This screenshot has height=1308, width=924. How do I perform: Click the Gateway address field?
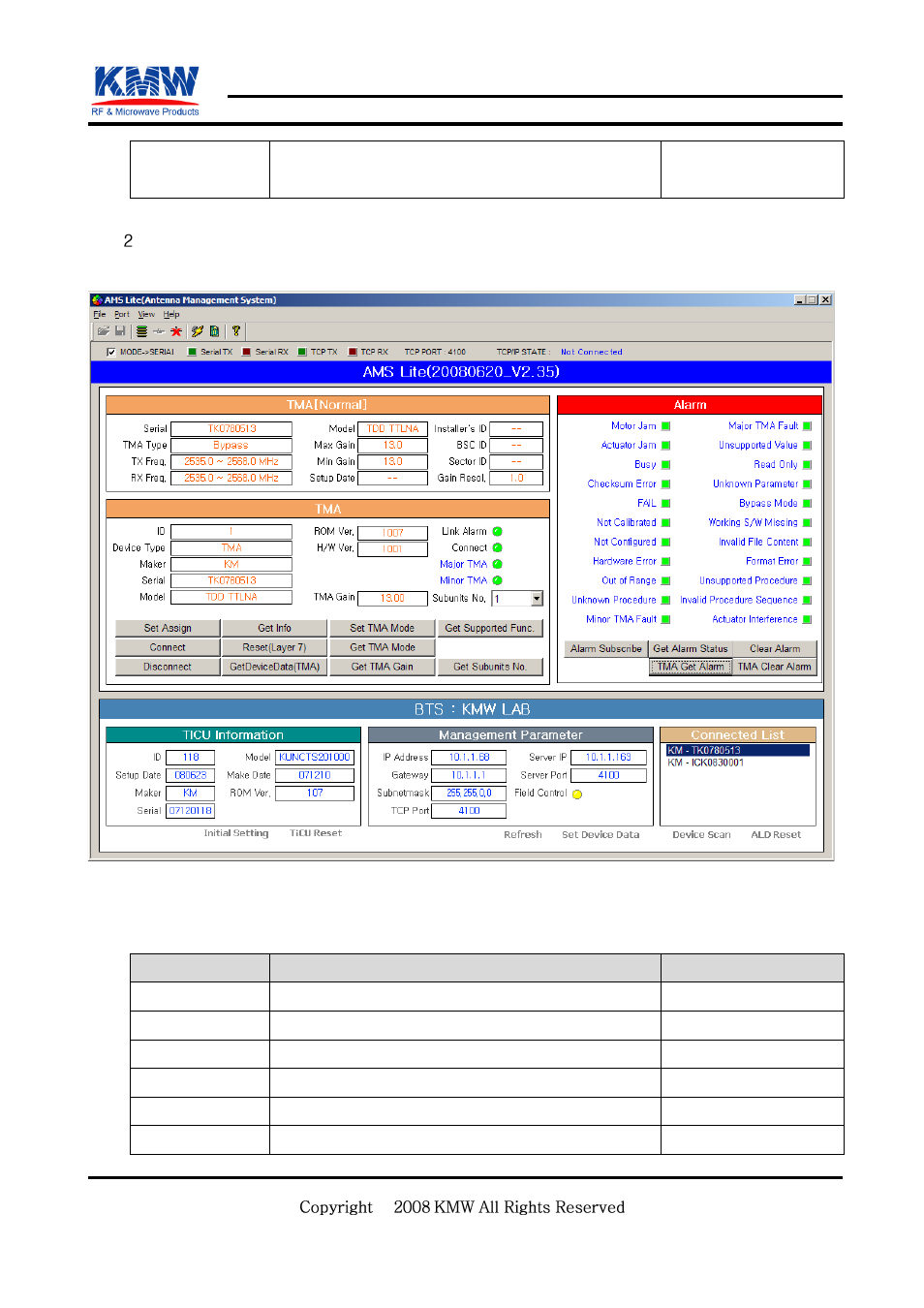pyautogui.click(x=469, y=775)
